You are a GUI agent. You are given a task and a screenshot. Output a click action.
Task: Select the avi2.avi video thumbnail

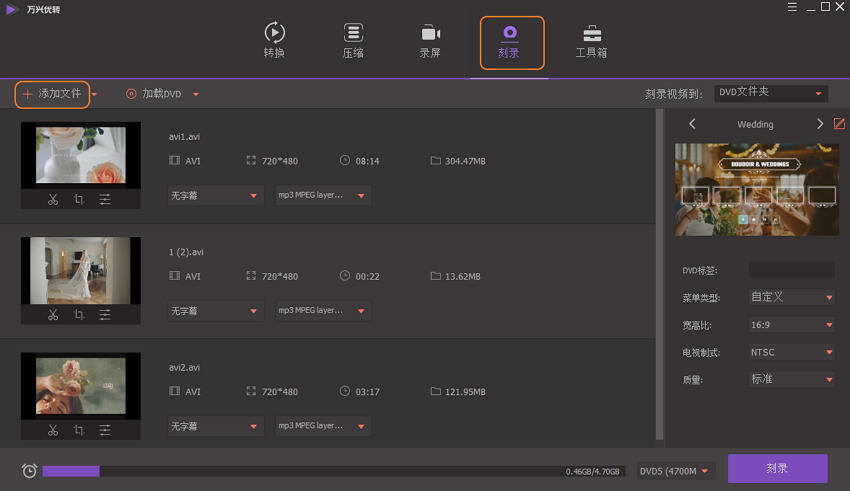(81, 386)
